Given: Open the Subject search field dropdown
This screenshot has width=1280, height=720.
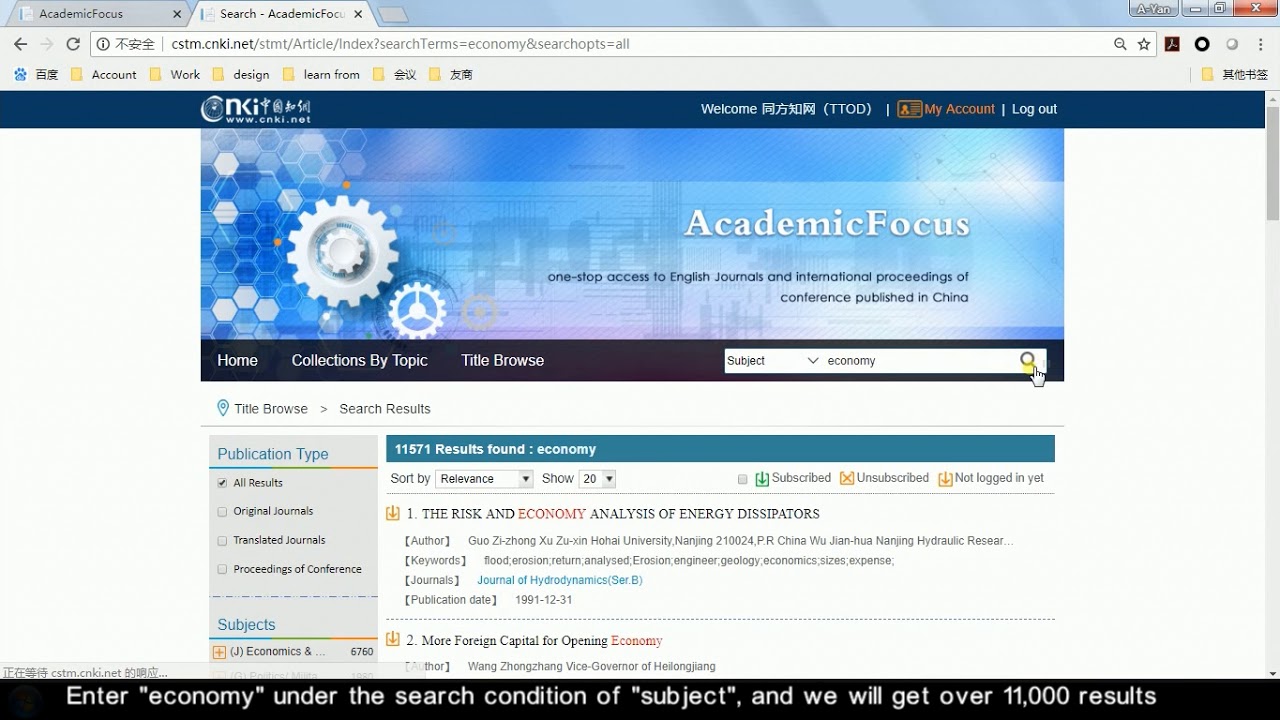Looking at the screenshot, I should [x=772, y=361].
